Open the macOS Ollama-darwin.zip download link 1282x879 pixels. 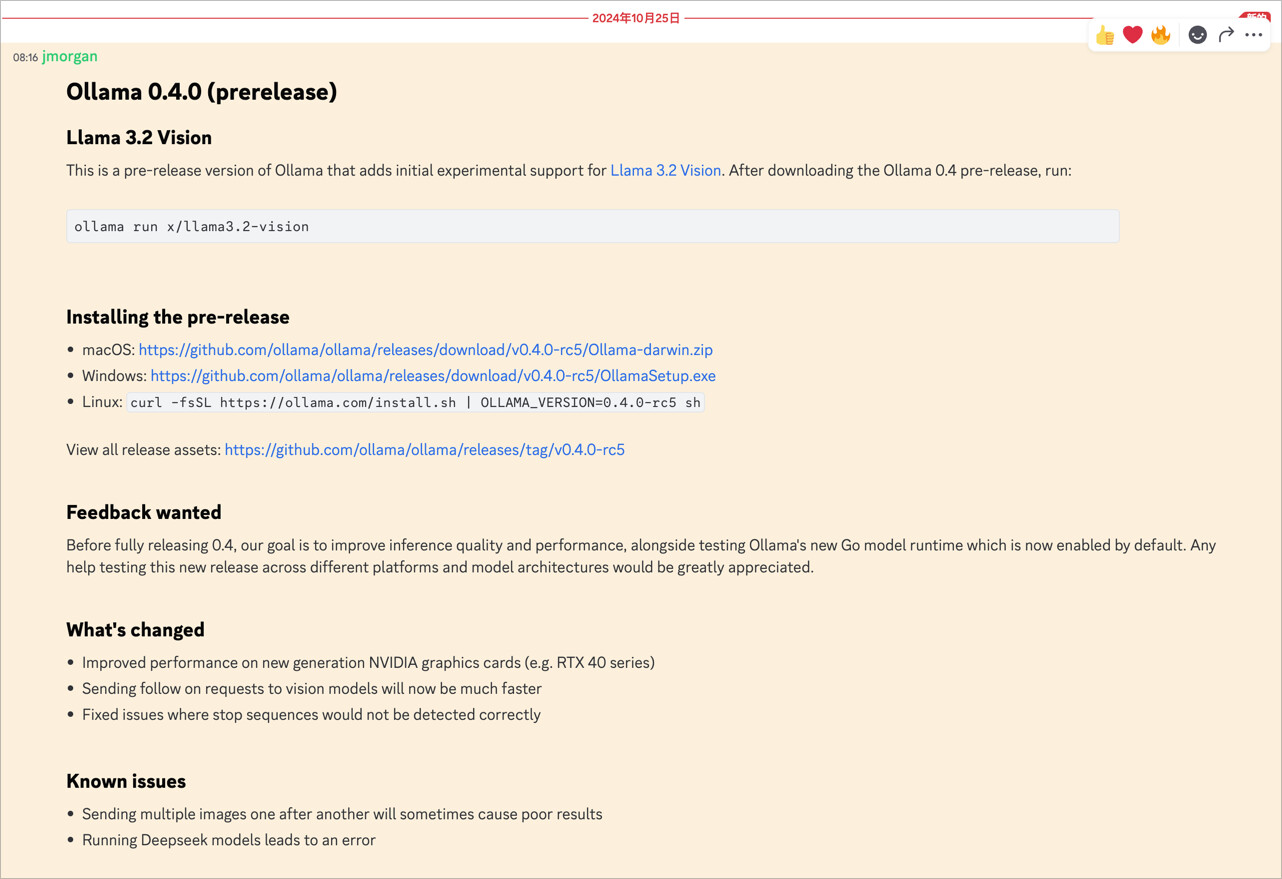click(x=426, y=350)
